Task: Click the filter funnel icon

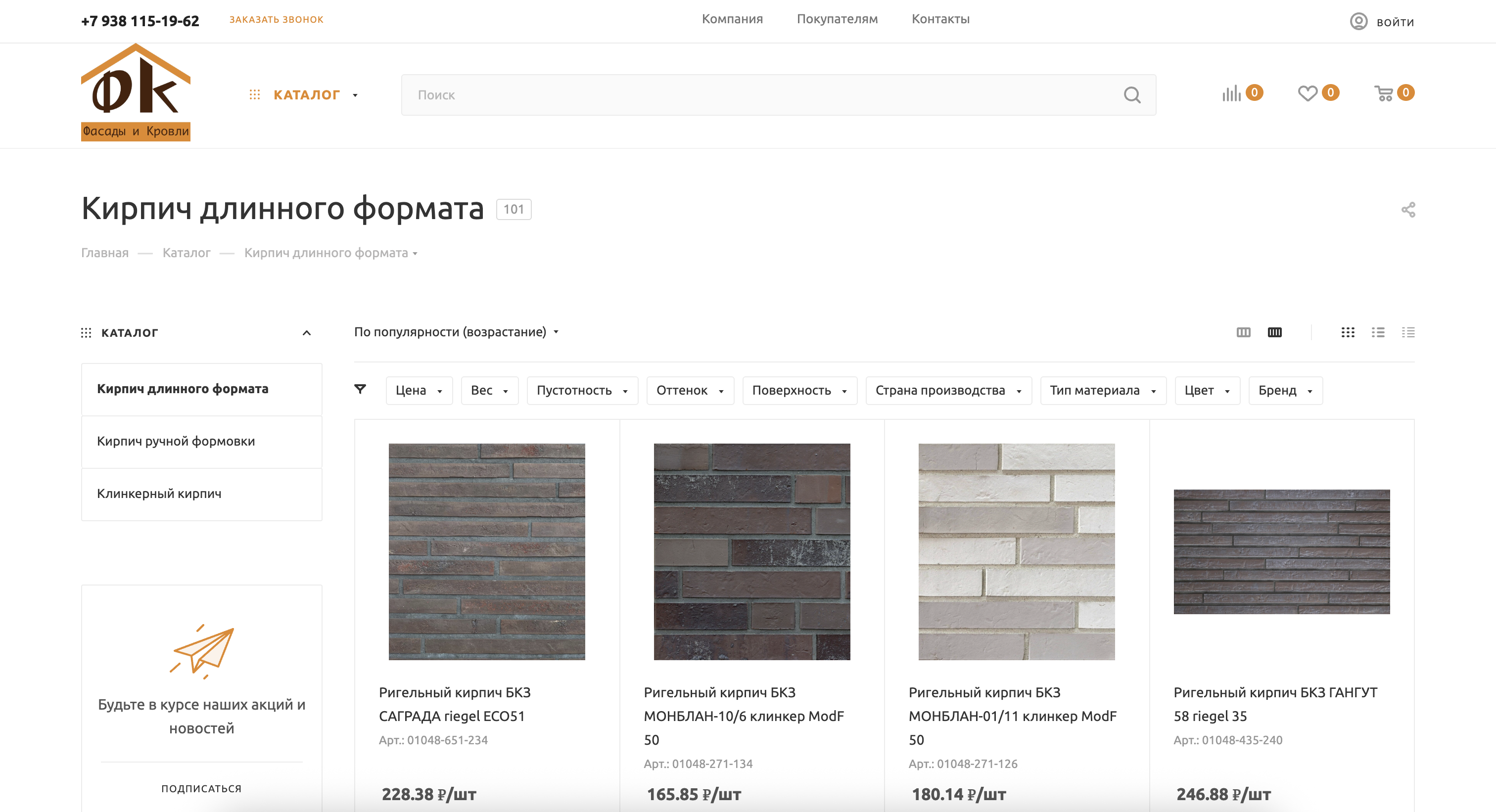Action: click(x=360, y=390)
